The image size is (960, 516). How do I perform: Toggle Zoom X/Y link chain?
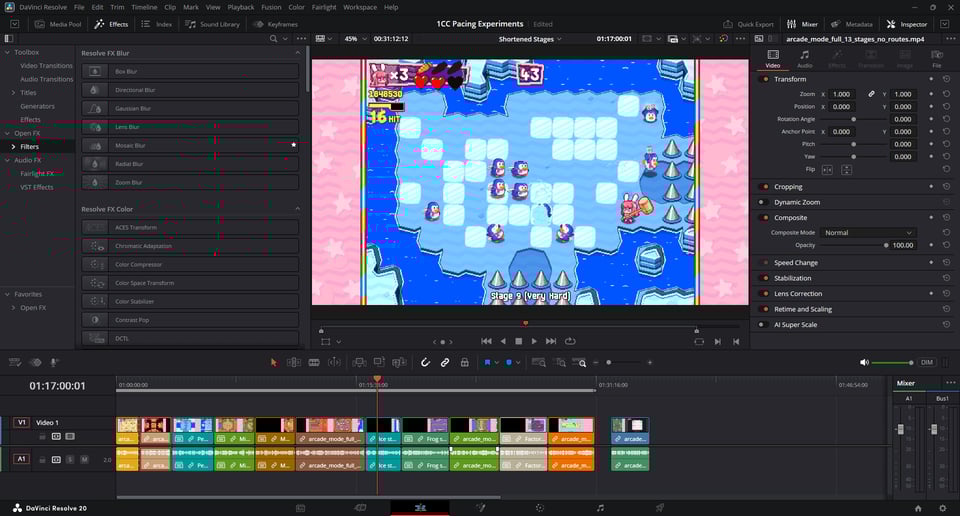[871, 94]
